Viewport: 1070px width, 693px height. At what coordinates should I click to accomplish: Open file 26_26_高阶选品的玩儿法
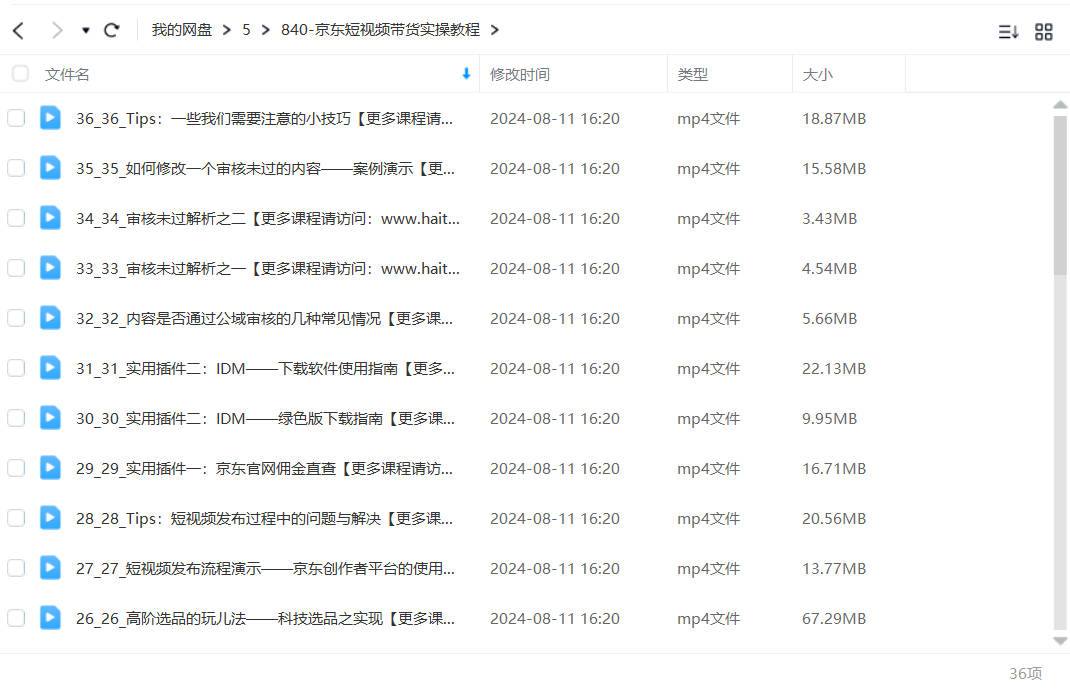pos(265,619)
